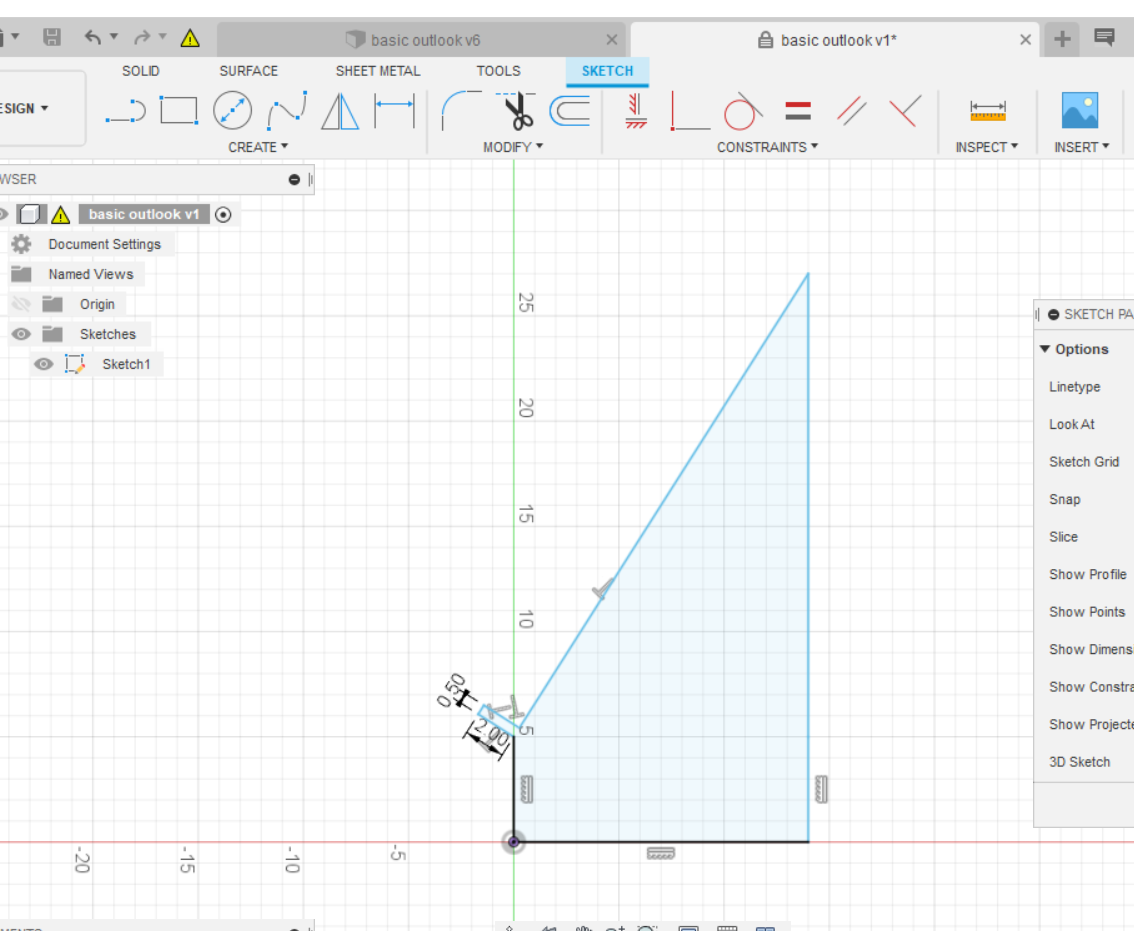Click Look At in Sketch Palette
1134x931 pixels.
click(1072, 425)
